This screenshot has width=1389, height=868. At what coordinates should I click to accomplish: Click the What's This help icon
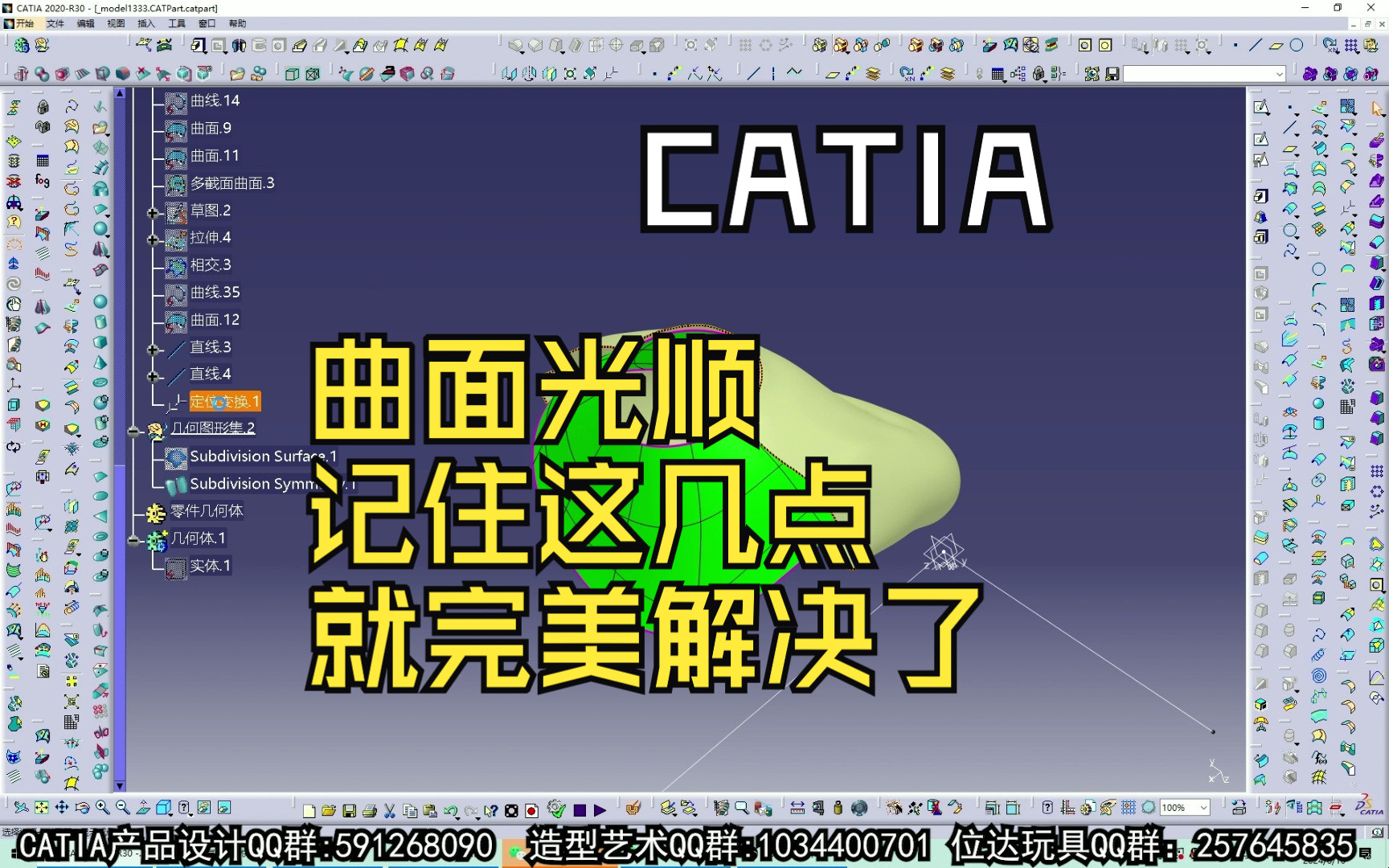(491, 810)
